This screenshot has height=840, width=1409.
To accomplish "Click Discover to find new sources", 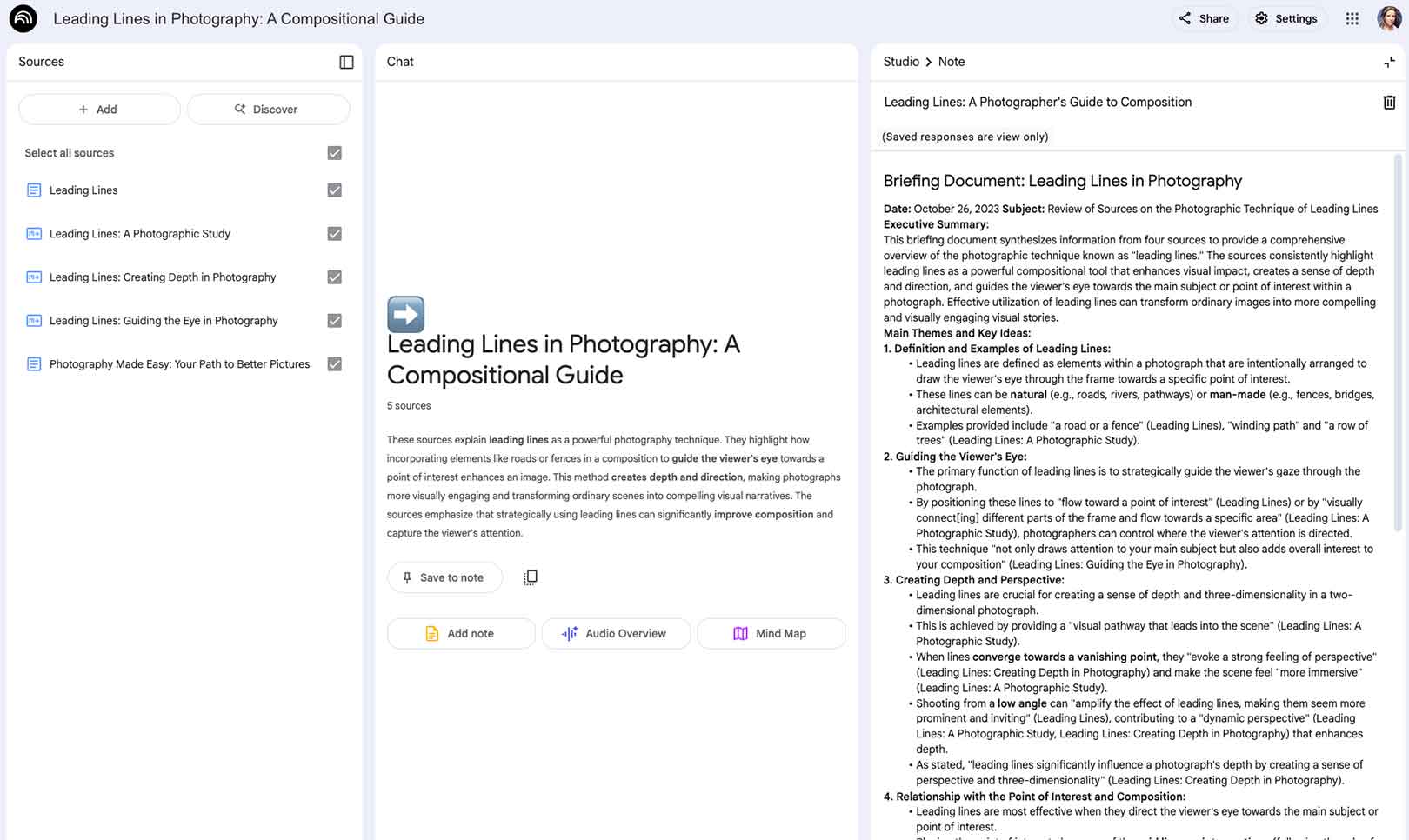I will click(268, 109).
